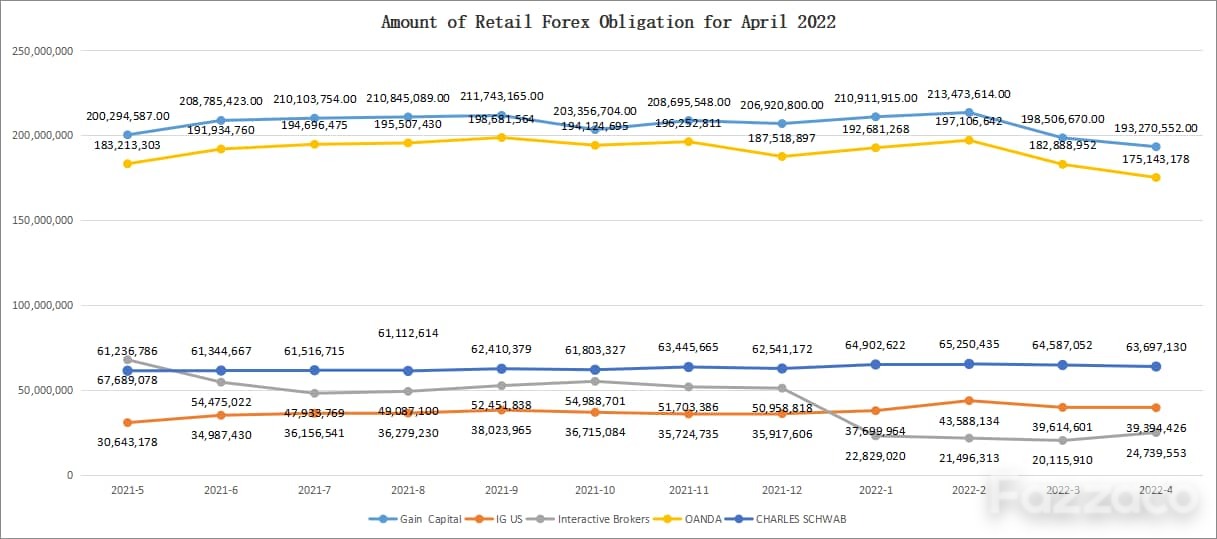Click the 2021-7 x-axis label
This screenshot has height=539, width=1217.
click(314, 491)
